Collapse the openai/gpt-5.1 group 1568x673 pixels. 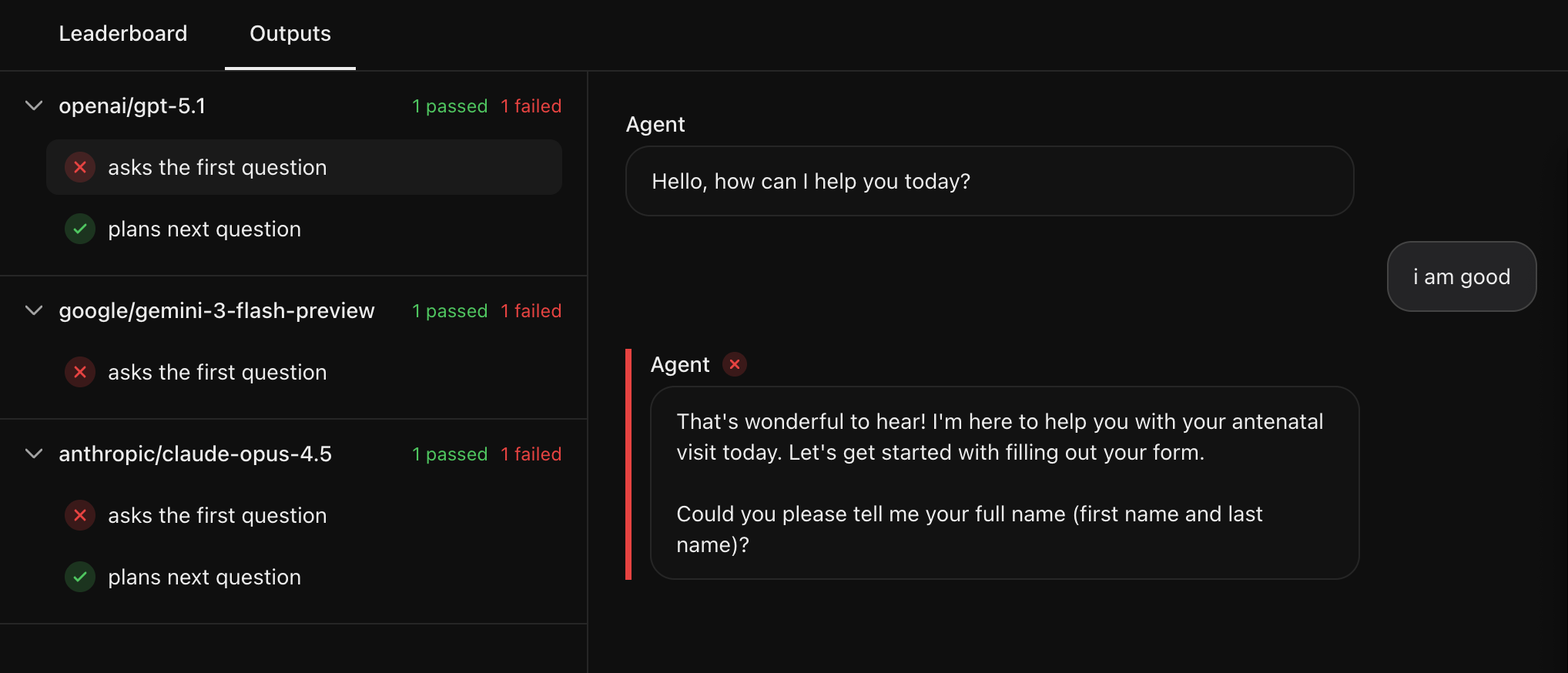[x=34, y=105]
